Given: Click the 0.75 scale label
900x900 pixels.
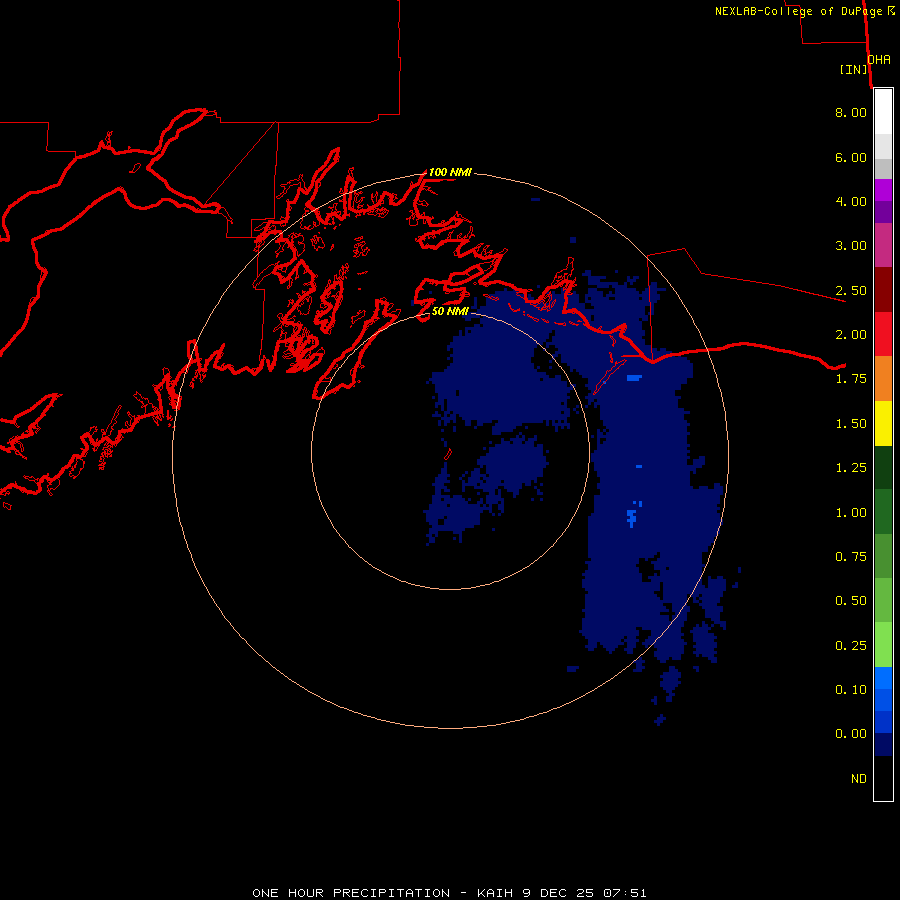Looking at the screenshot, I should [851, 557].
